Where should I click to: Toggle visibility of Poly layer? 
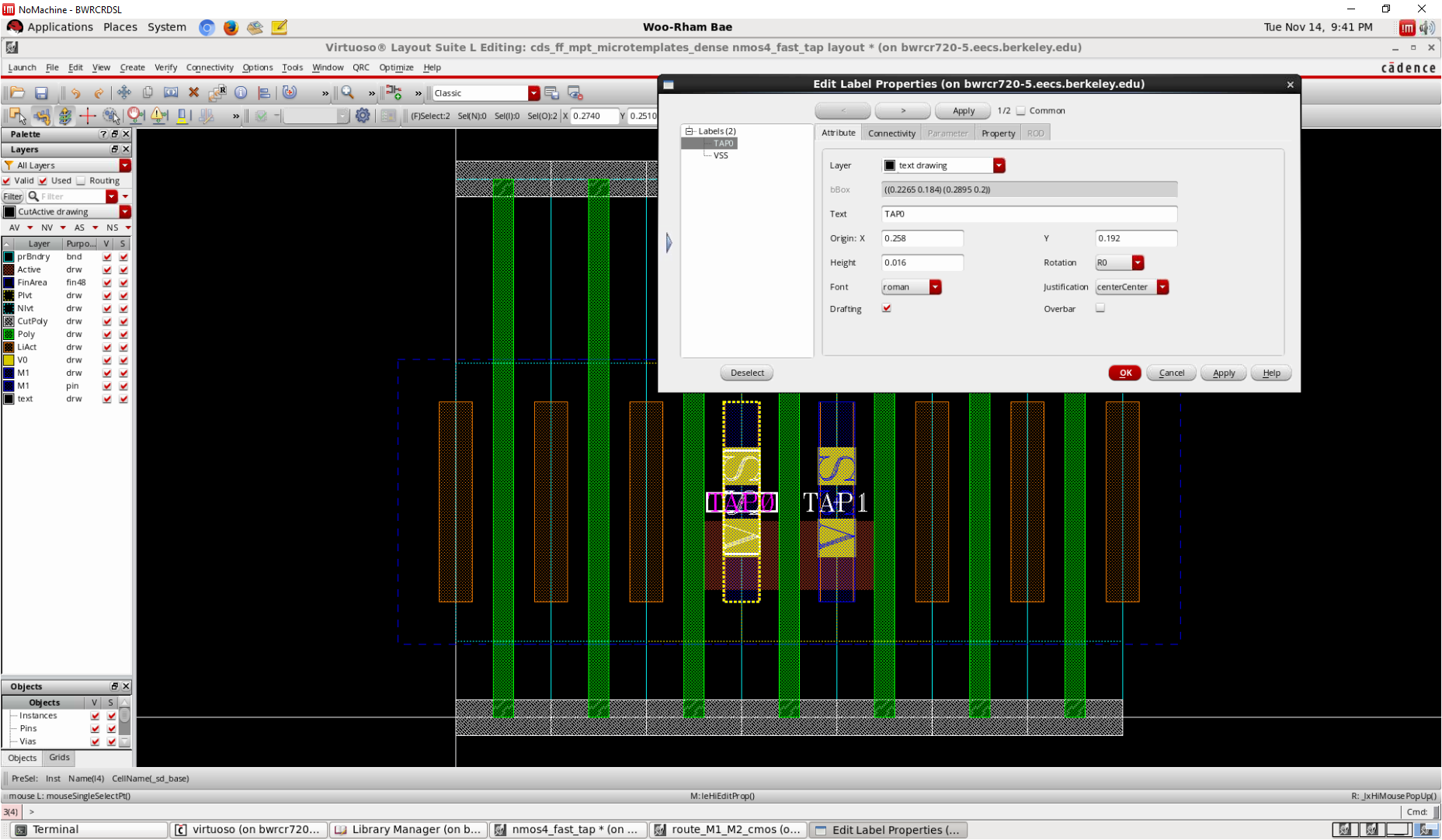107,335
